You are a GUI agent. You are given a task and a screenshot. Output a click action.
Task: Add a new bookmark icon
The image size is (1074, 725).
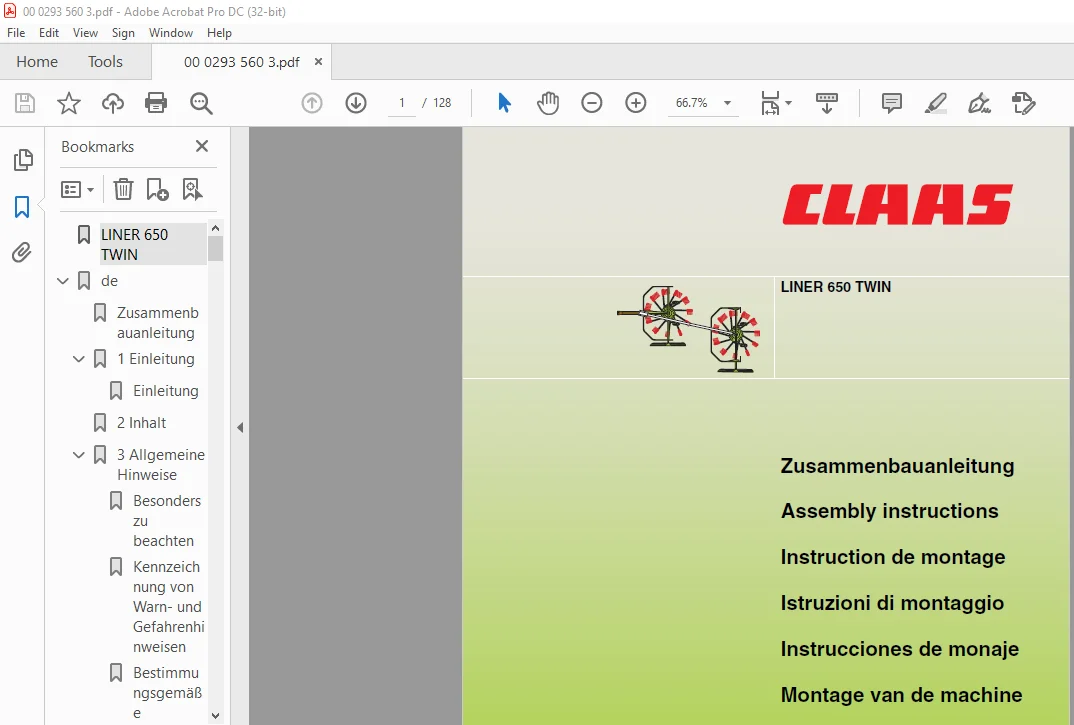(x=158, y=189)
